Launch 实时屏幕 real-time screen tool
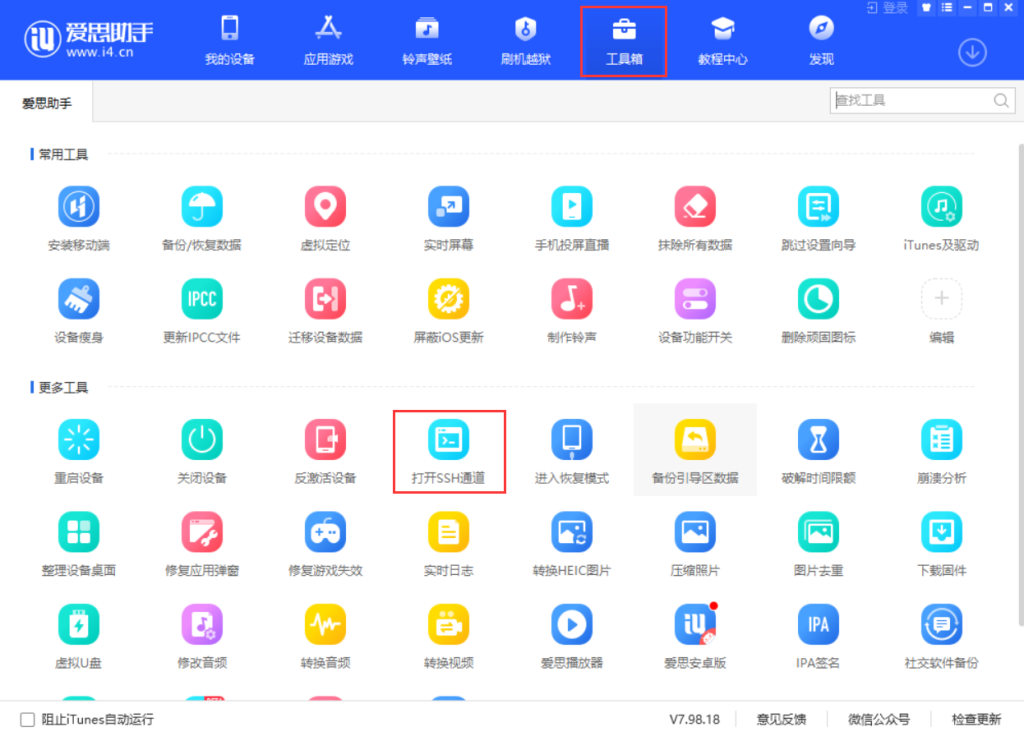Image resolution: width=1024 pixels, height=736 pixels. click(448, 207)
